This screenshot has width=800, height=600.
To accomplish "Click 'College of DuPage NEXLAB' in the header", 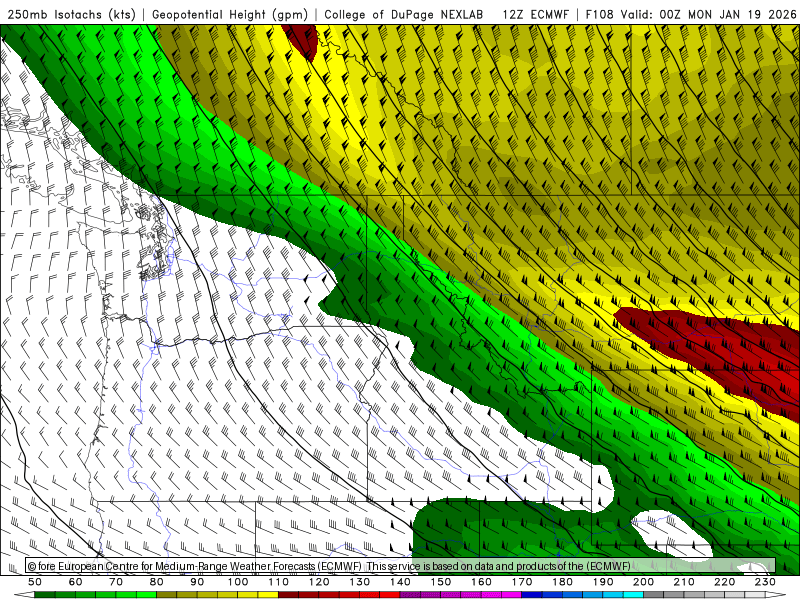I will tap(403, 15).
